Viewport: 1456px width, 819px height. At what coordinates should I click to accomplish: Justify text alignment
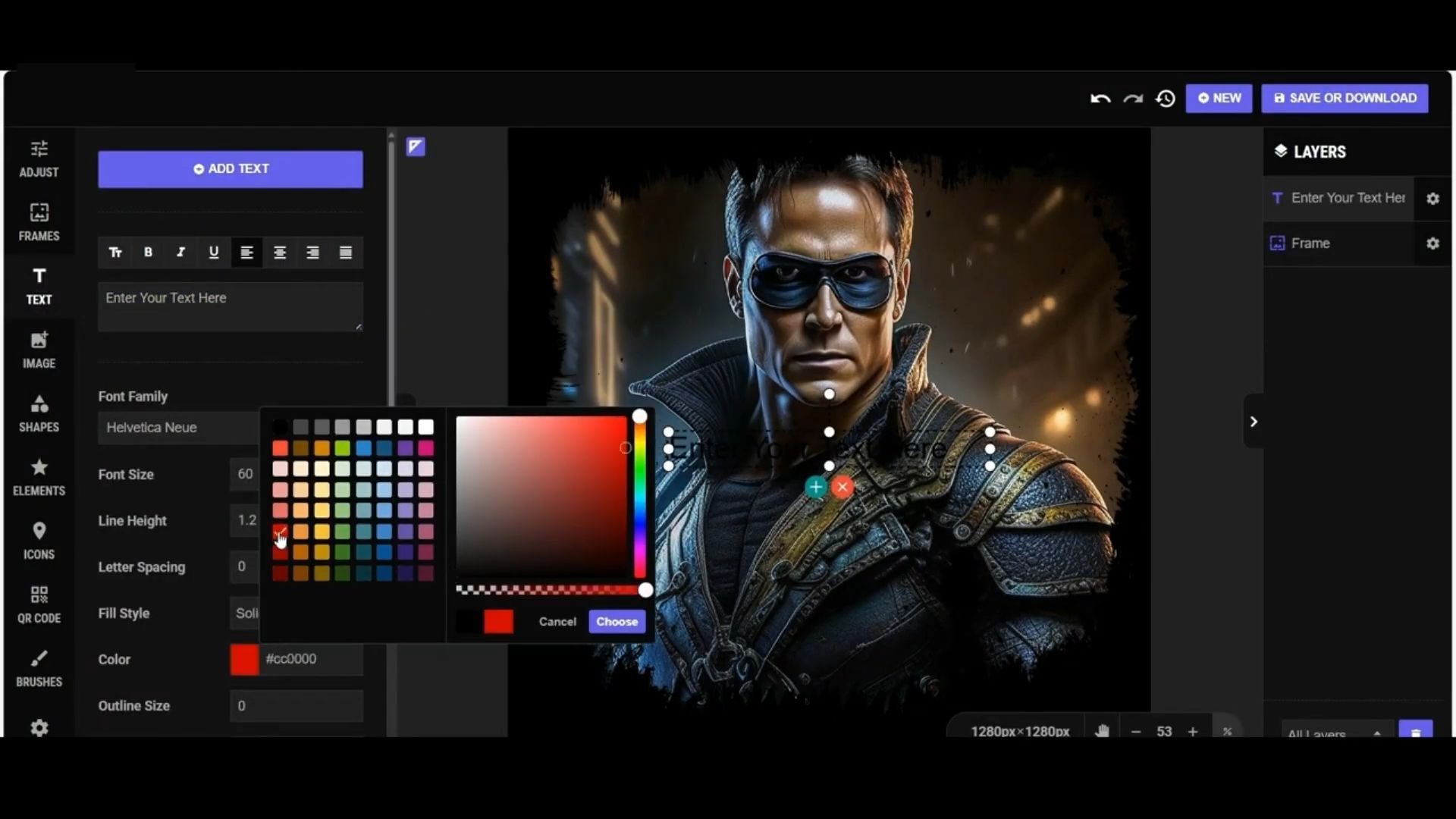click(346, 253)
